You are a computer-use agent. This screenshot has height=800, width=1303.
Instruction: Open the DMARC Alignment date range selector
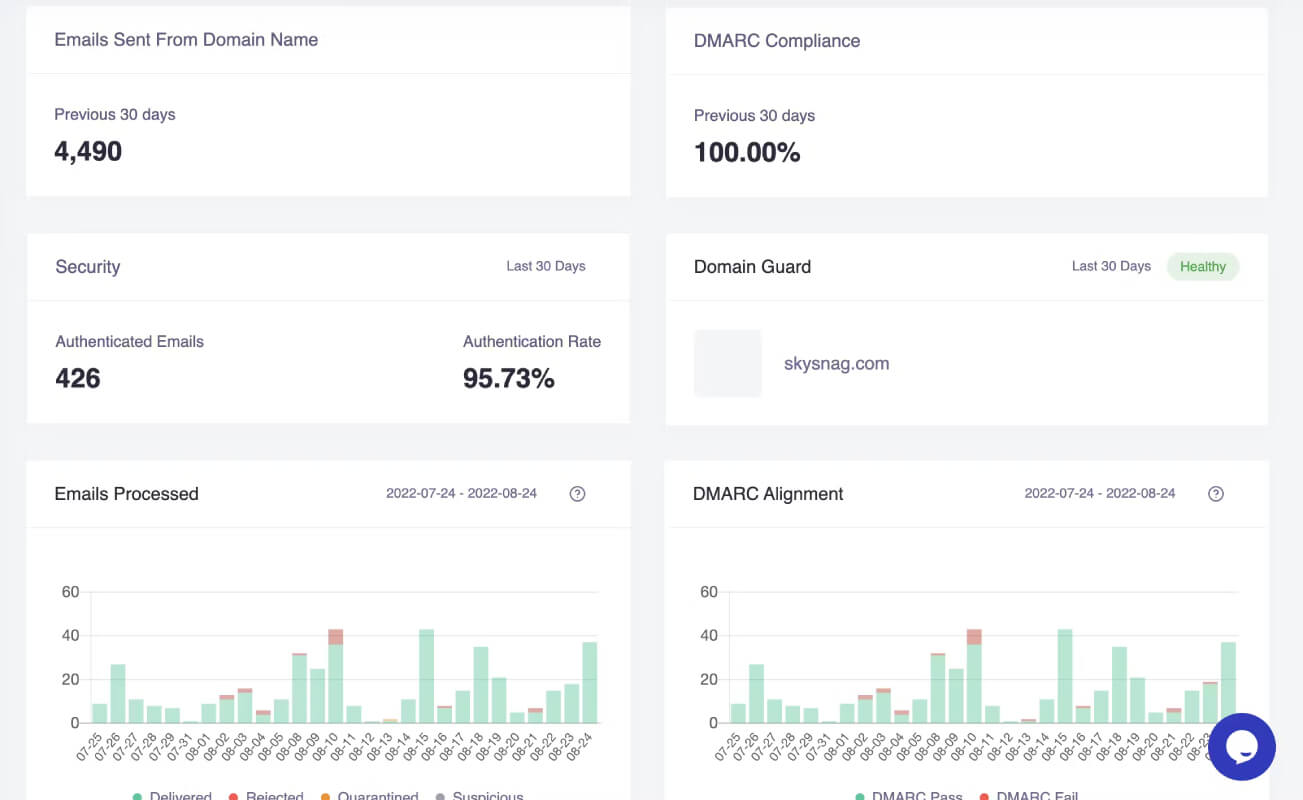coord(1100,494)
